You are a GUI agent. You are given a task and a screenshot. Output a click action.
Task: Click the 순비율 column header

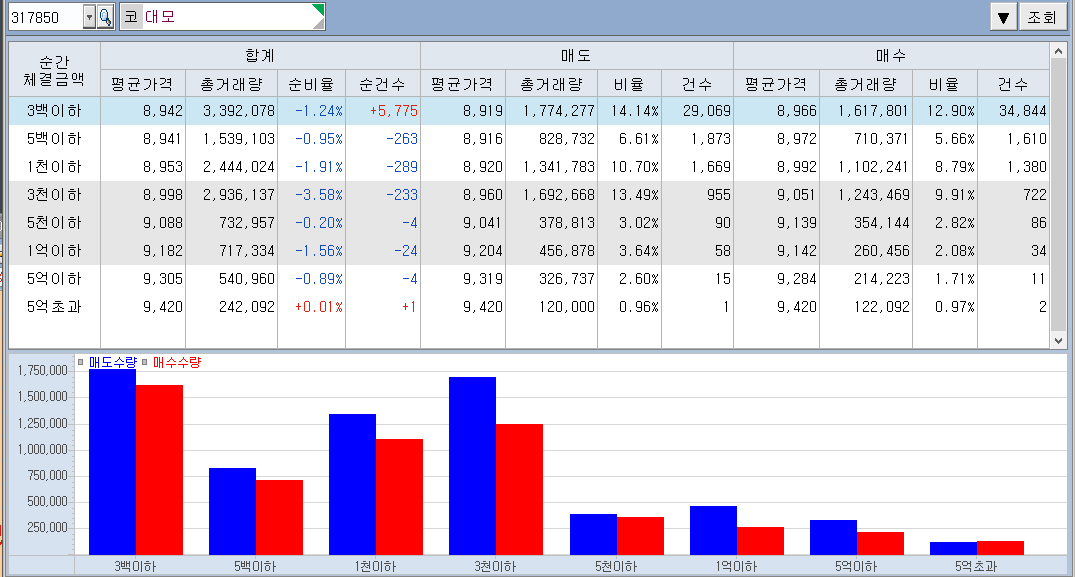pyautogui.click(x=311, y=84)
